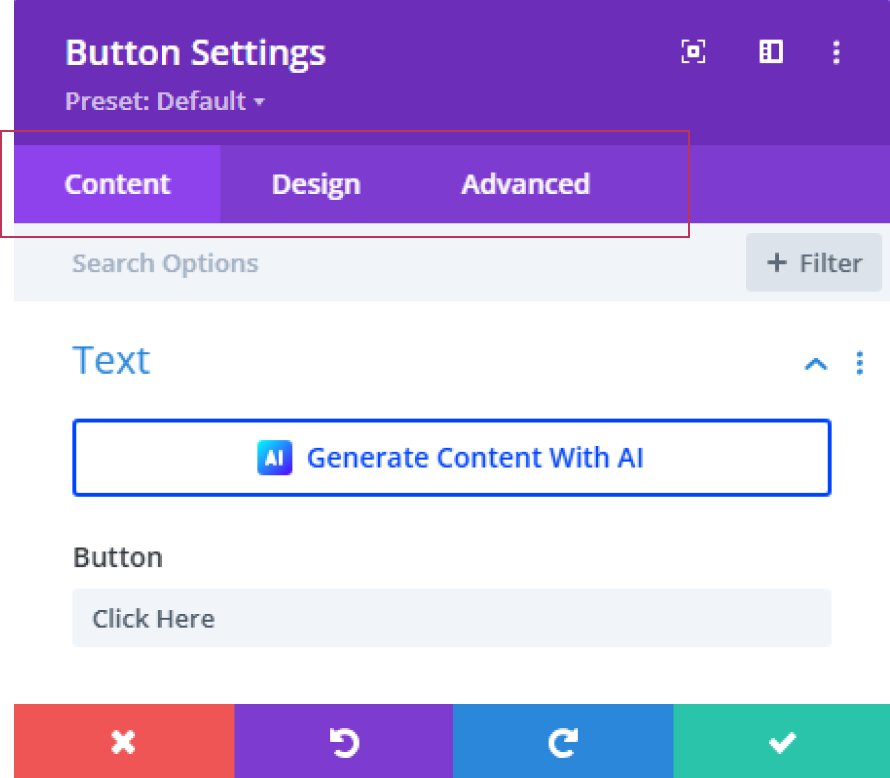Open the header three-dot options menu

[836, 52]
